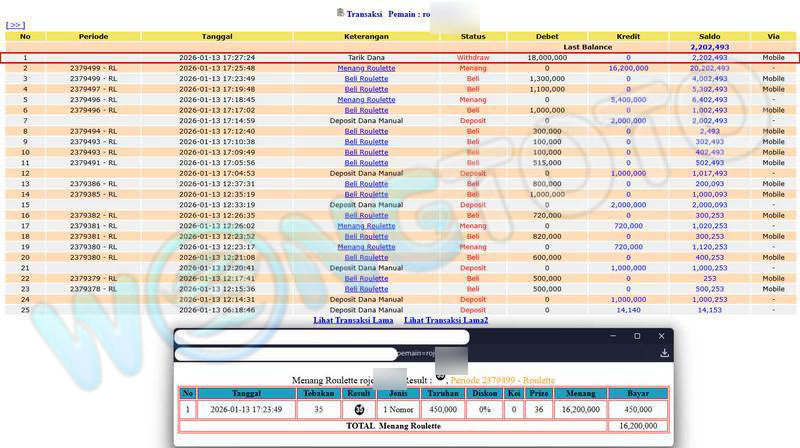Select the Tarik Dana withdraw row
The width and height of the screenshot is (800, 448).
[x=366, y=57]
